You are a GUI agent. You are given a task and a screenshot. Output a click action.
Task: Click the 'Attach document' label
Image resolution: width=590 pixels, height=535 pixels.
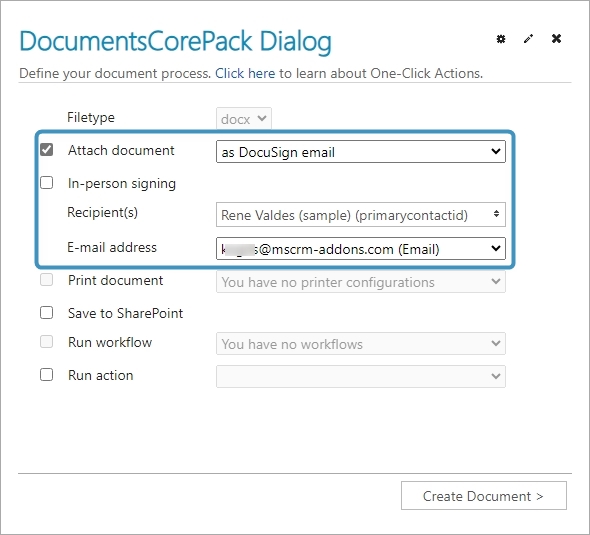121,150
